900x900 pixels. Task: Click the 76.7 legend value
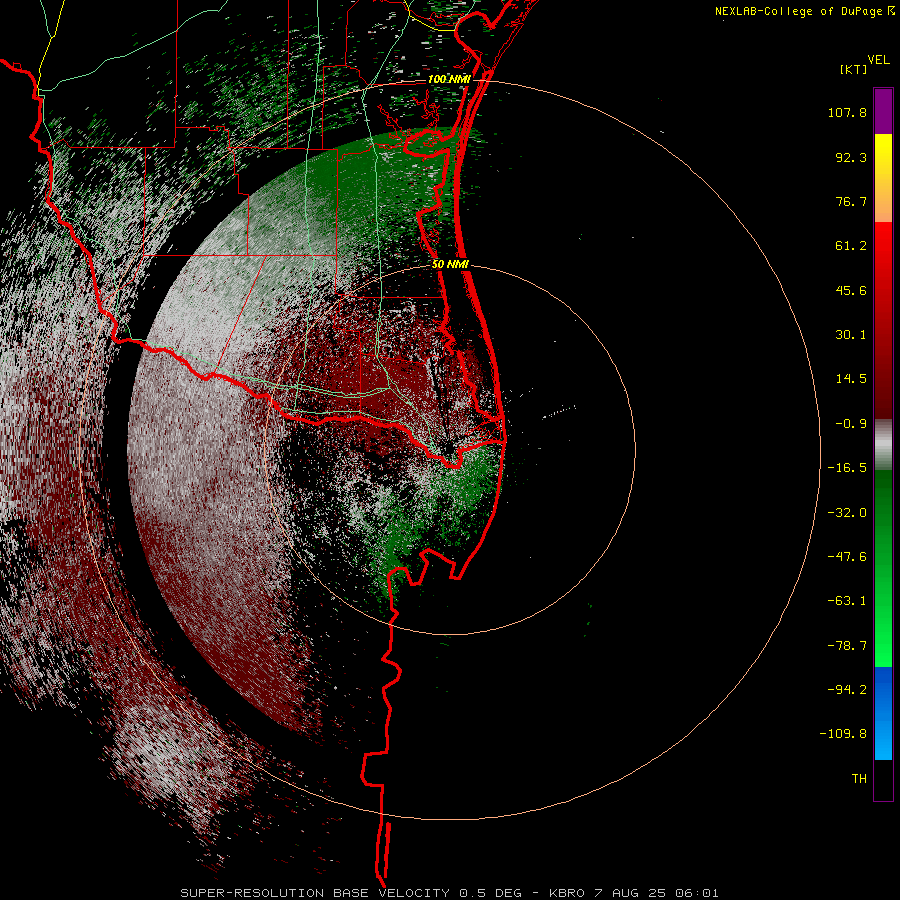[851, 201]
